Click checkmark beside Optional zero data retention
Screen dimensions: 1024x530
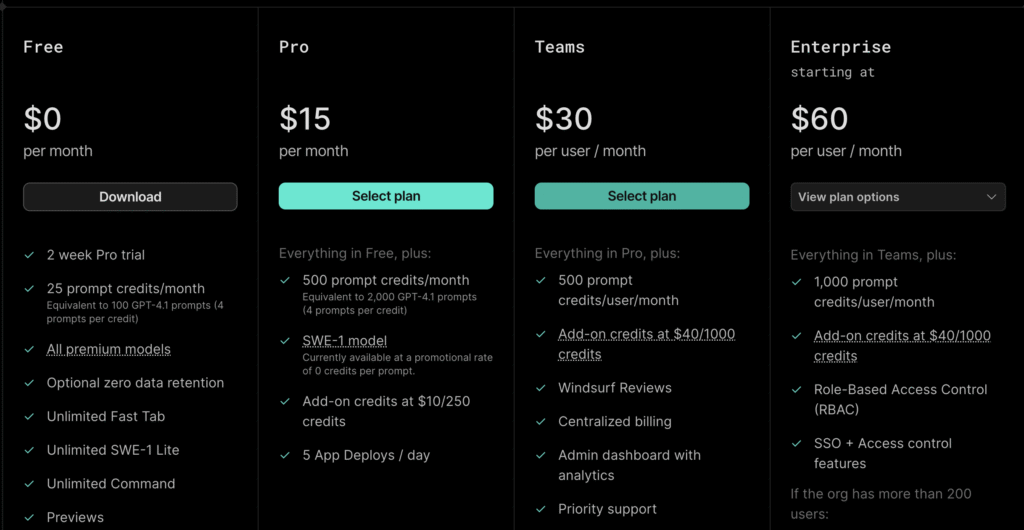pyautogui.click(x=29, y=382)
